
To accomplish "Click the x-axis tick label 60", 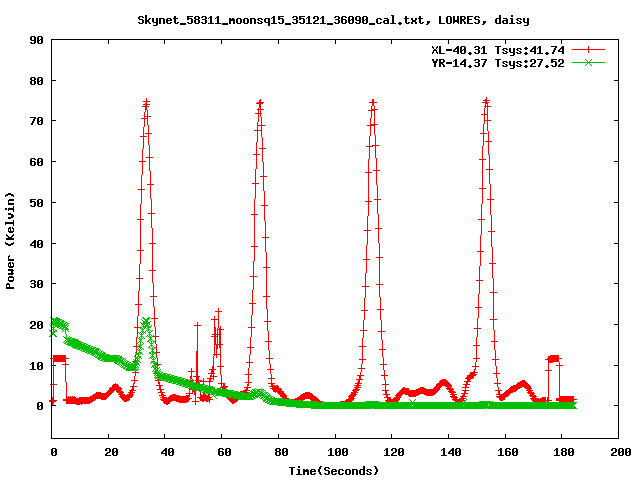I will [x=224, y=452].
